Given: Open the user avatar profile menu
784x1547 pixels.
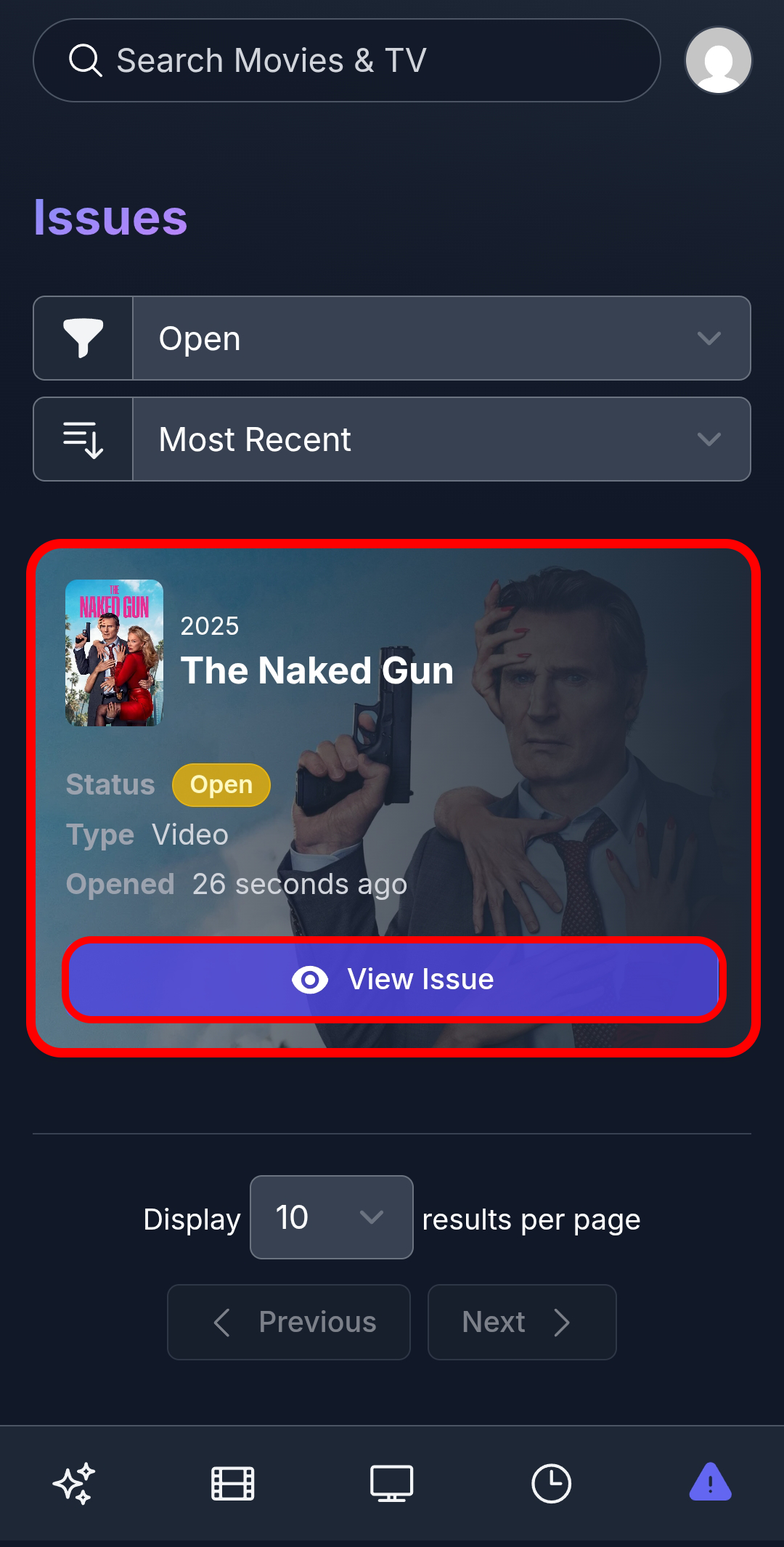Looking at the screenshot, I should (x=719, y=60).
